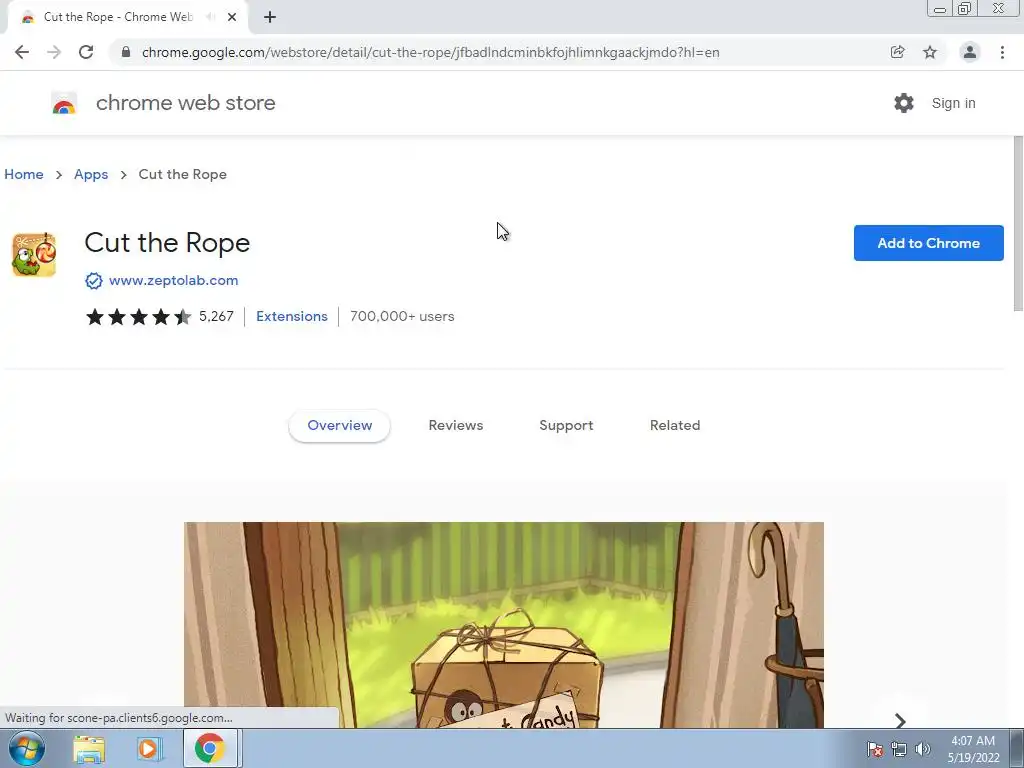Image resolution: width=1024 pixels, height=768 pixels.
Task: Reload the page with the refresh icon
Action: [86, 52]
